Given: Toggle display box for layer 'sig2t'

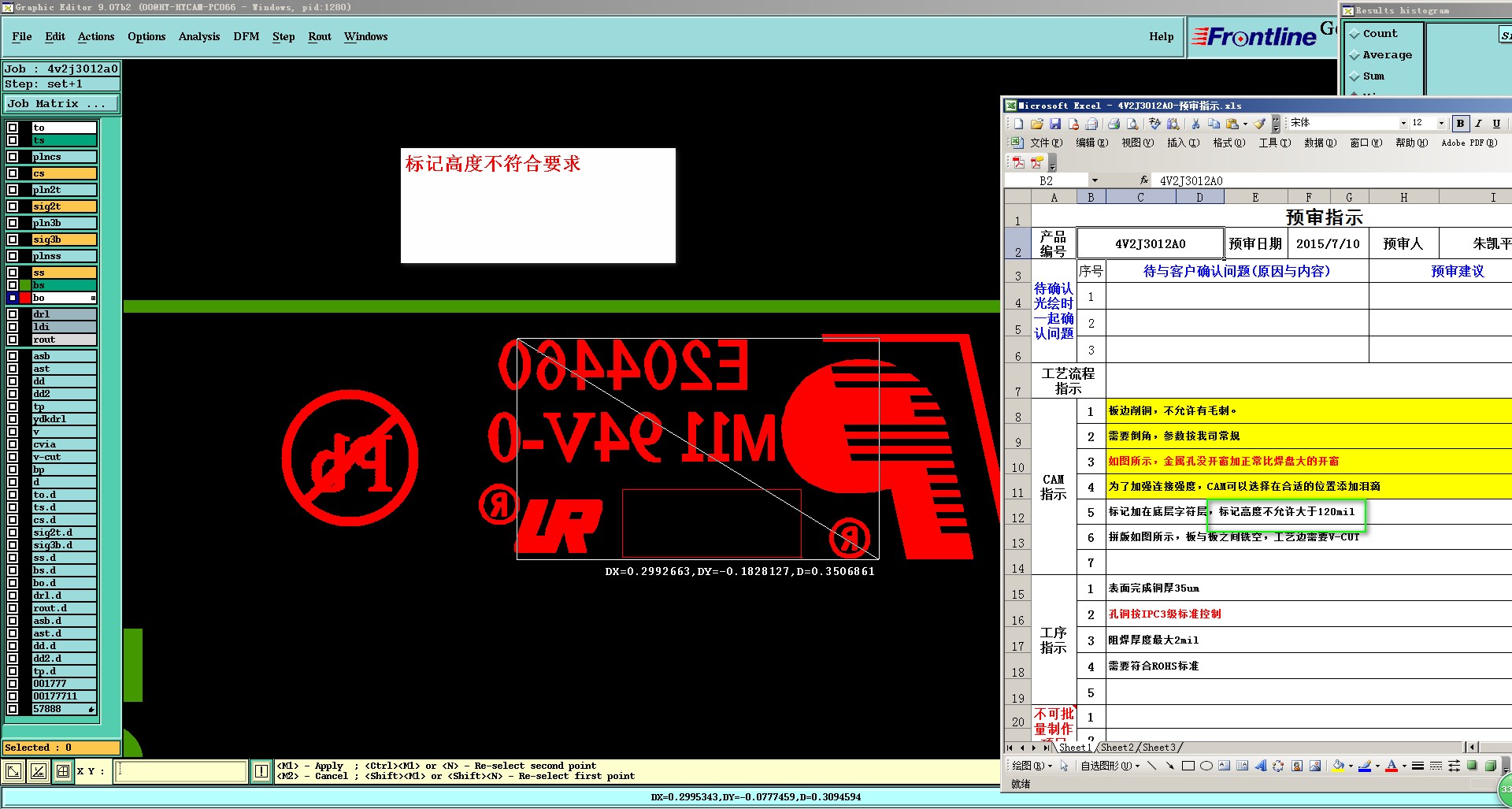Looking at the screenshot, I should pyautogui.click(x=13, y=206).
